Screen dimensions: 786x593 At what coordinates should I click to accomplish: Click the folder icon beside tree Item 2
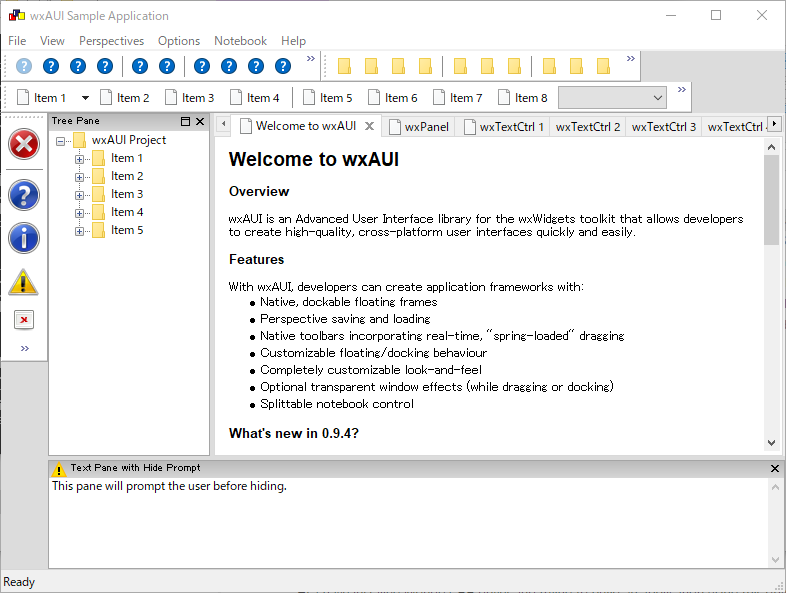pos(99,176)
